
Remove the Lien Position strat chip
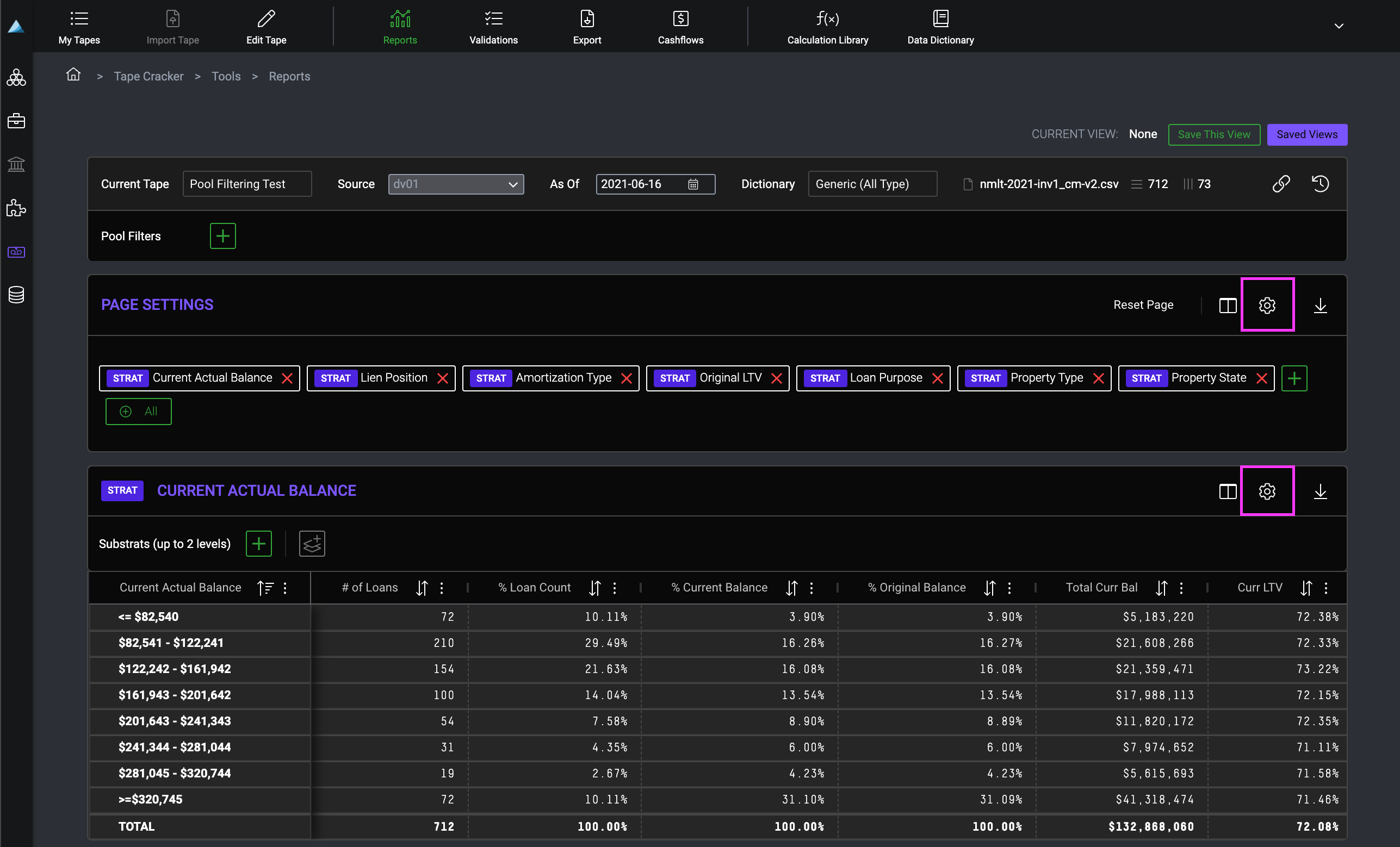[x=443, y=378]
